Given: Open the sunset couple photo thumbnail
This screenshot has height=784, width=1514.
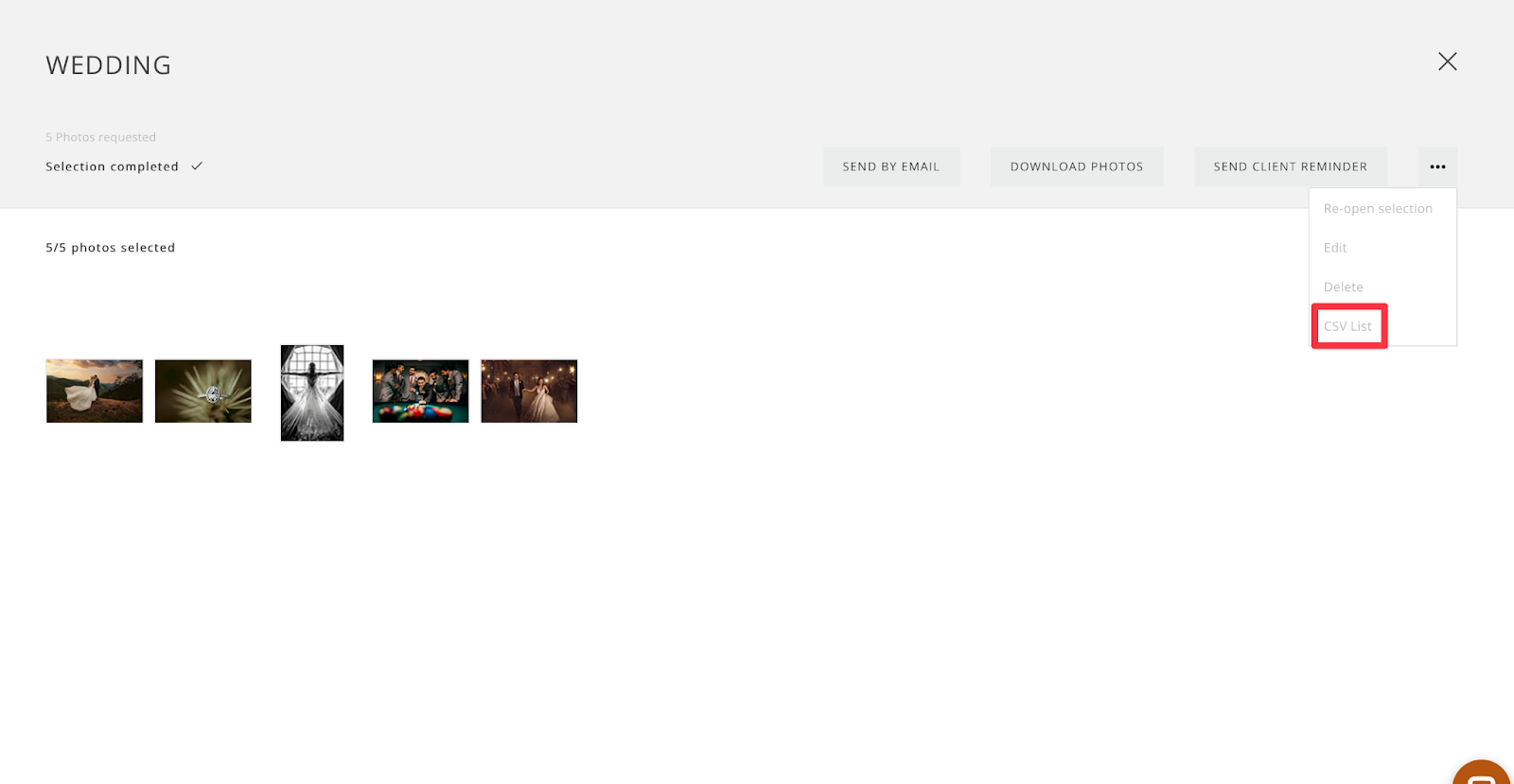Looking at the screenshot, I should coord(95,391).
